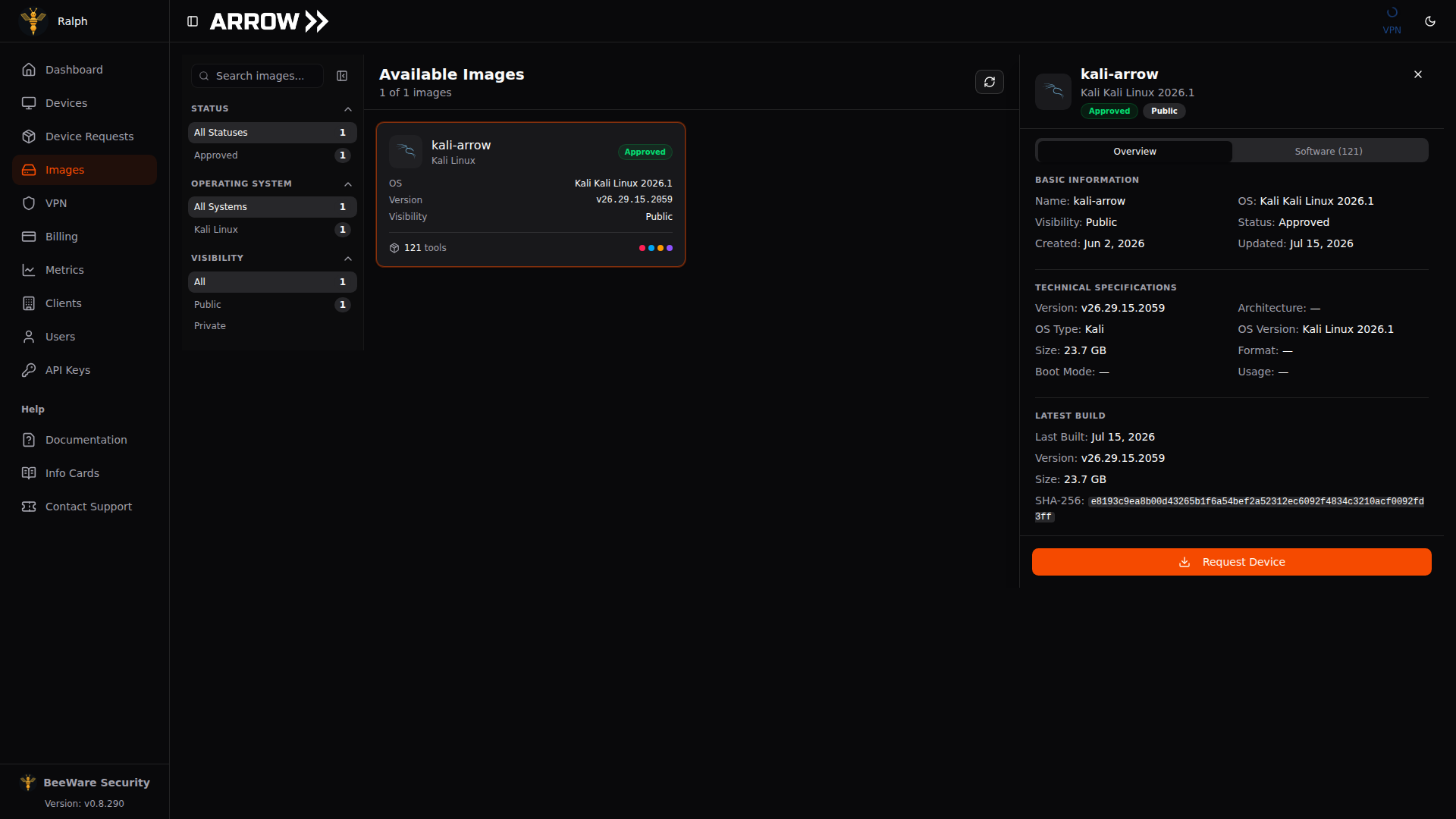Viewport: 1456px width, 819px height.
Task: Click the BeeWare Security bee logo
Action: pyautogui.click(x=28, y=783)
